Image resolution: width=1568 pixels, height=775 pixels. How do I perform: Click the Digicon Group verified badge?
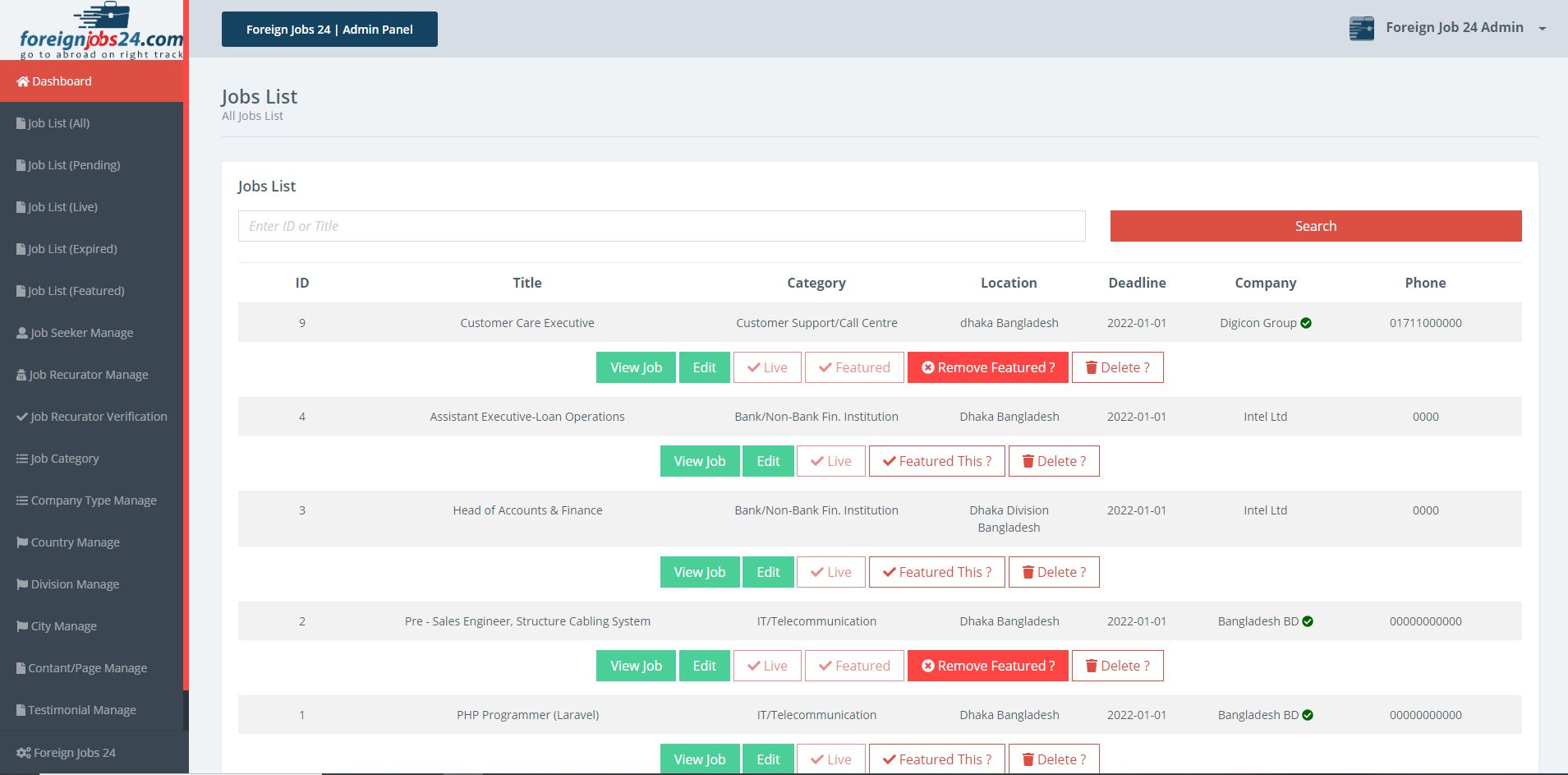tap(1306, 323)
